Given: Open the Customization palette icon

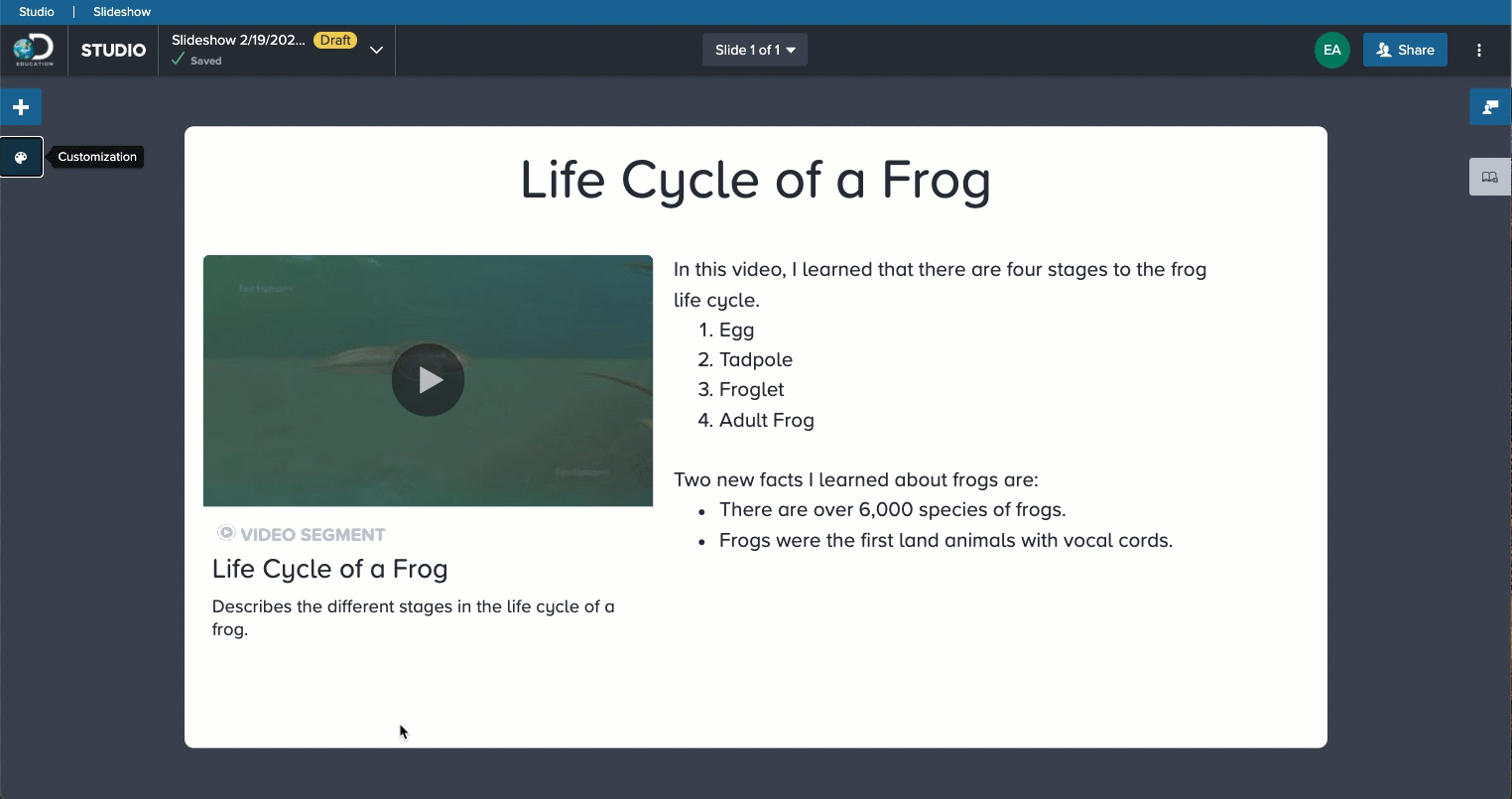Looking at the screenshot, I should coord(21,157).
